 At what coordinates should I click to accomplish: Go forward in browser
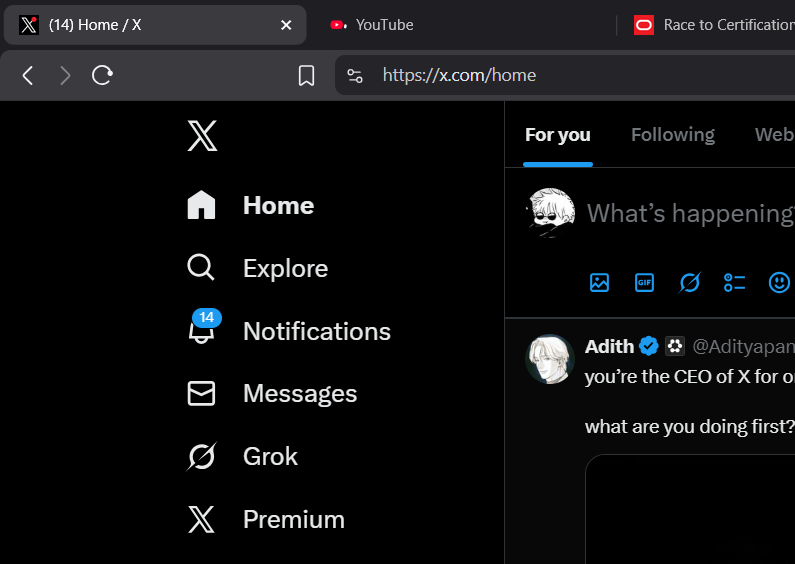click(64, 76)
